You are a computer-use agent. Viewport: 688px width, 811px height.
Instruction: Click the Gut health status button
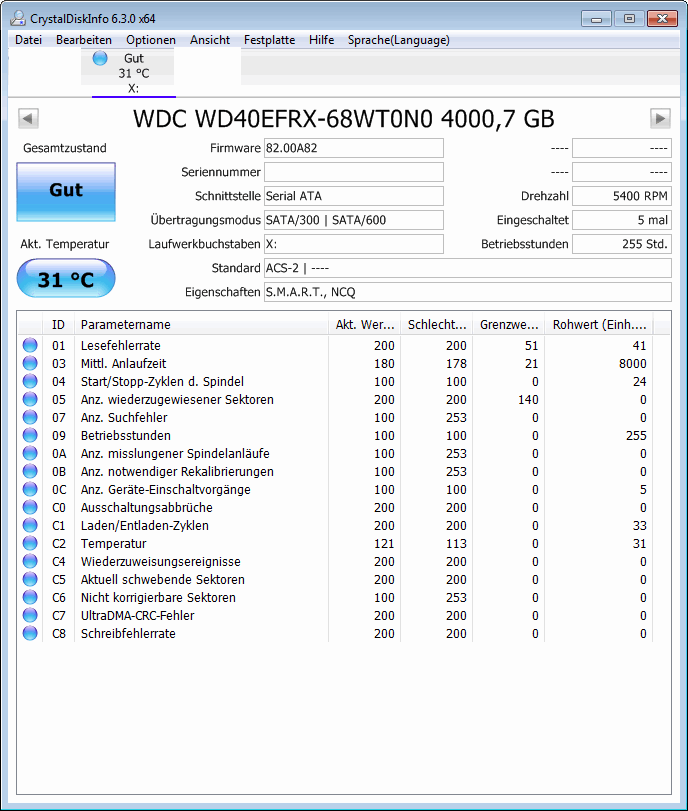point(66,192)
